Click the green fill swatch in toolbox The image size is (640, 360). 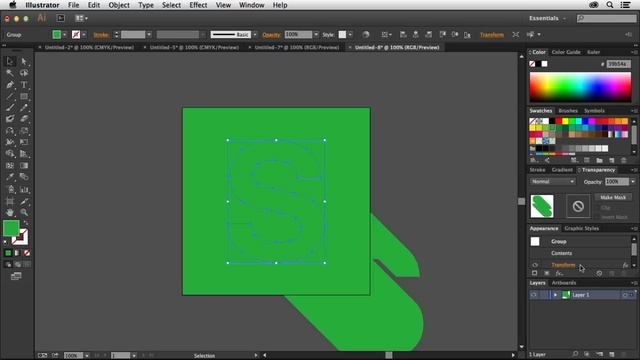tap(11, 228)
